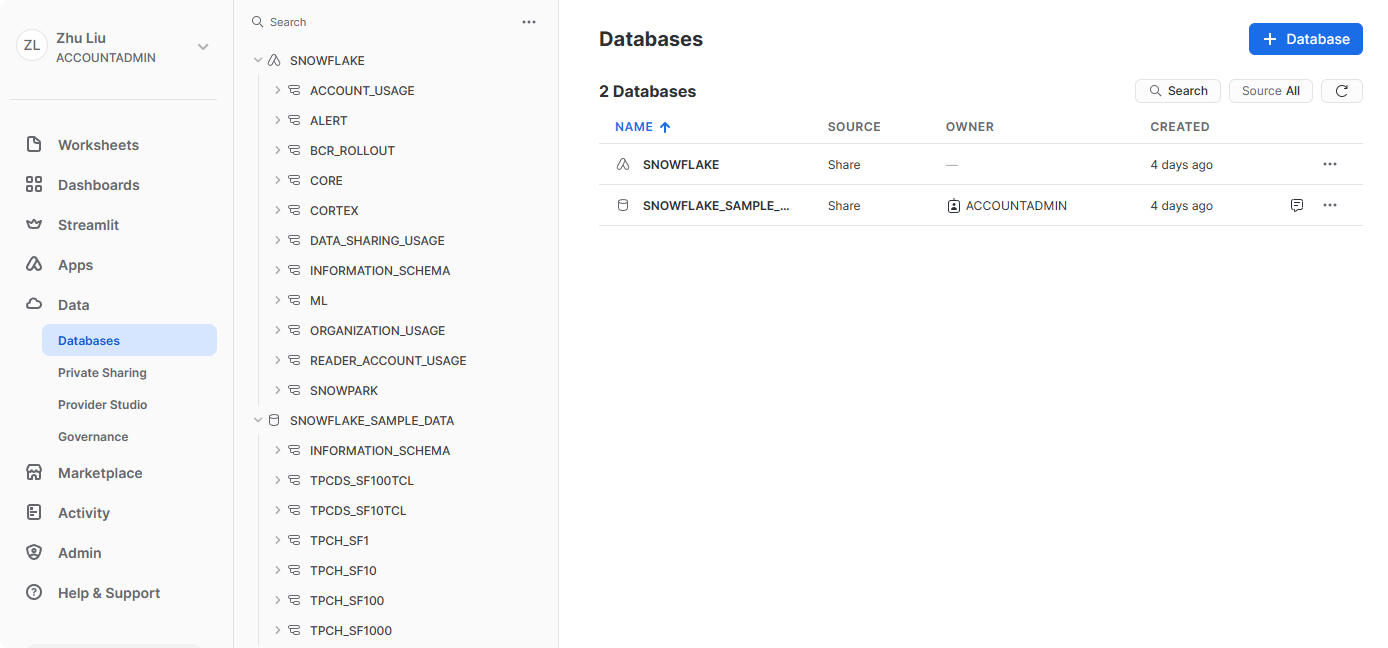
Task: Click the Dashboards grid icon
Action: [34, 185]
